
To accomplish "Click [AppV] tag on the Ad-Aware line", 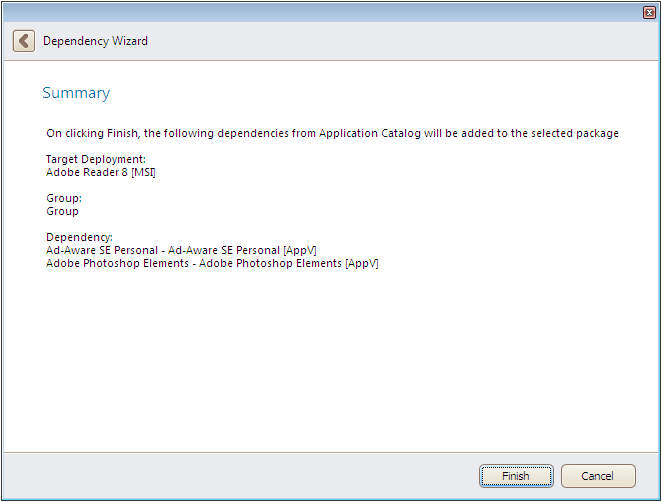I will pos(300,250).
